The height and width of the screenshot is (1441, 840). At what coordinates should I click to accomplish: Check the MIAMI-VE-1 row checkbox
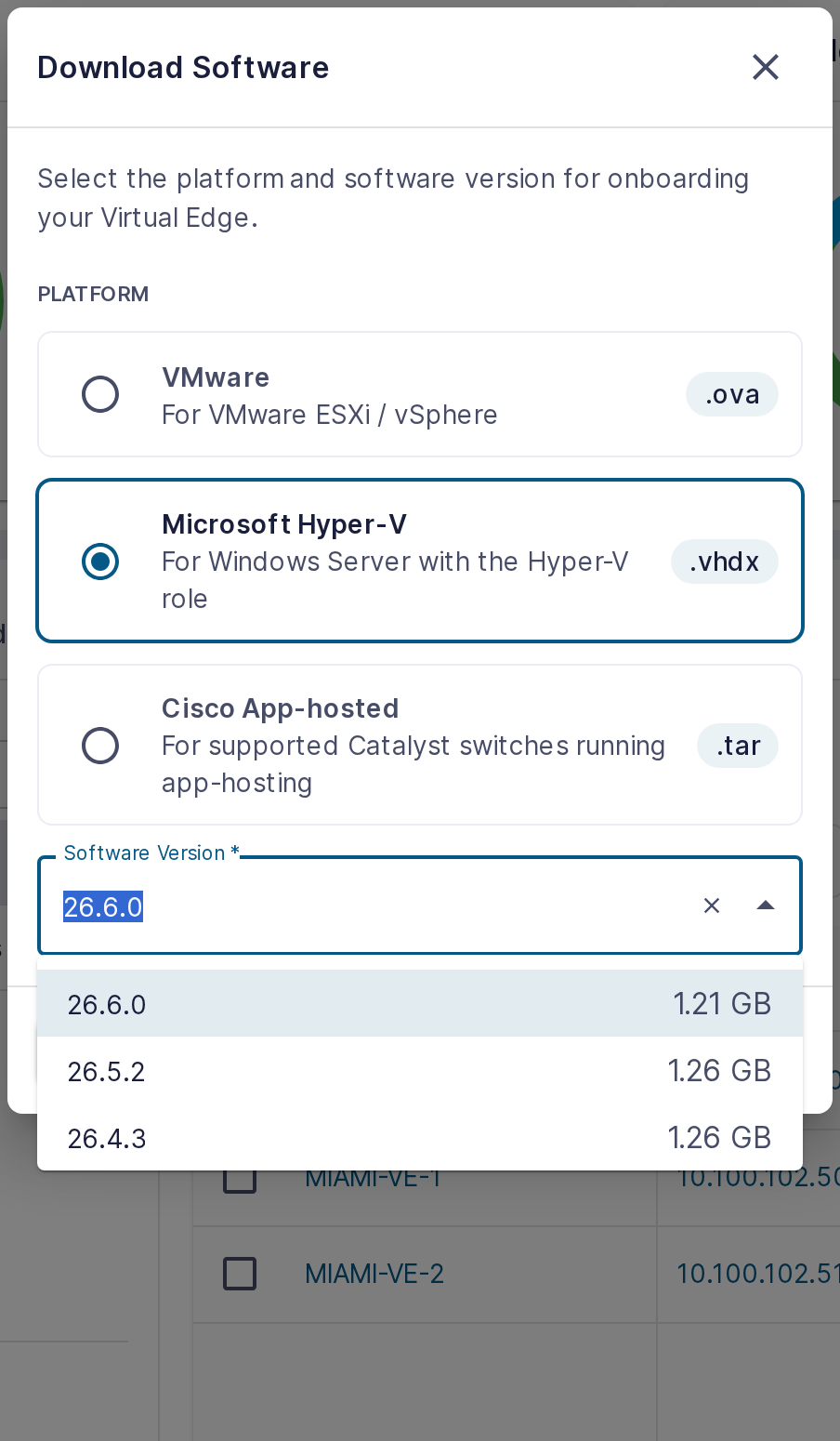(241, 1179)
